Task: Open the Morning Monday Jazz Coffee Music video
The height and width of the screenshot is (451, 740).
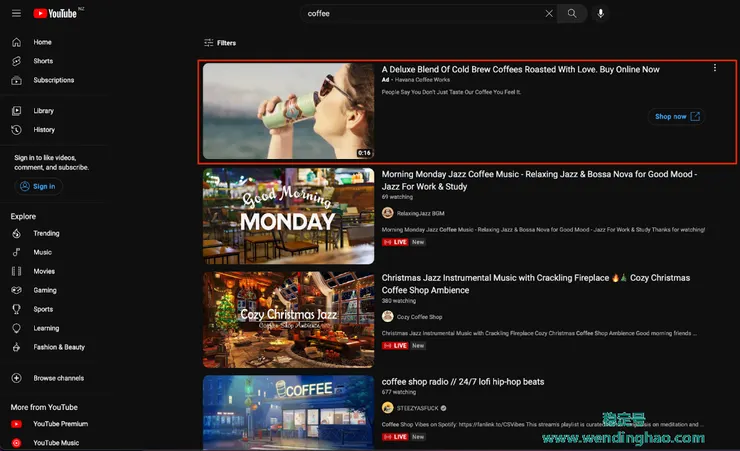Action: [x=538, y=179]
